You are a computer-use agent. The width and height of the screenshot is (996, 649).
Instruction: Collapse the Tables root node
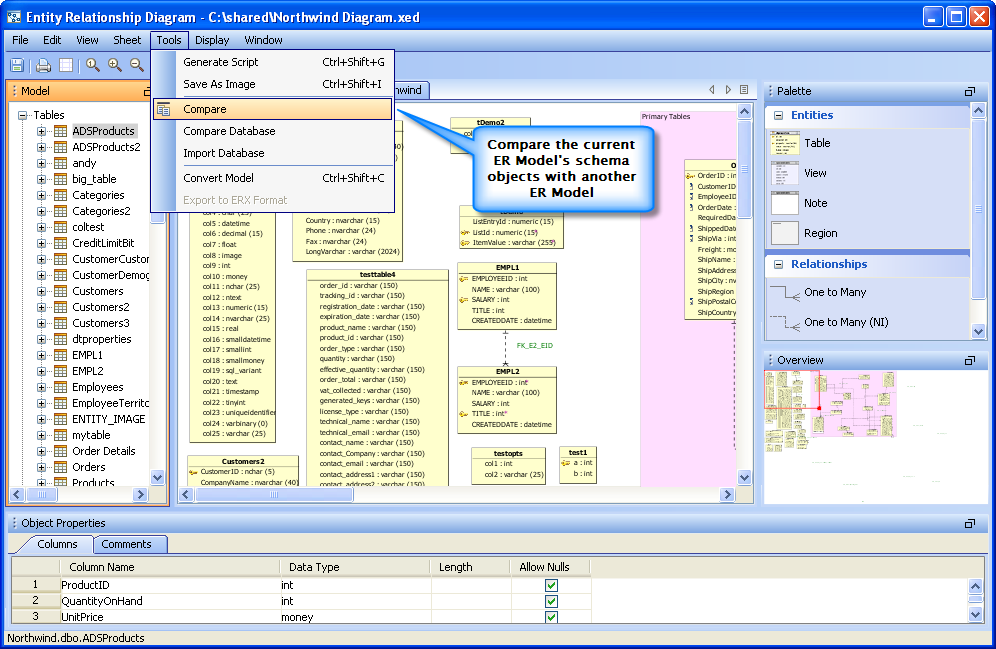pos(23,116)
